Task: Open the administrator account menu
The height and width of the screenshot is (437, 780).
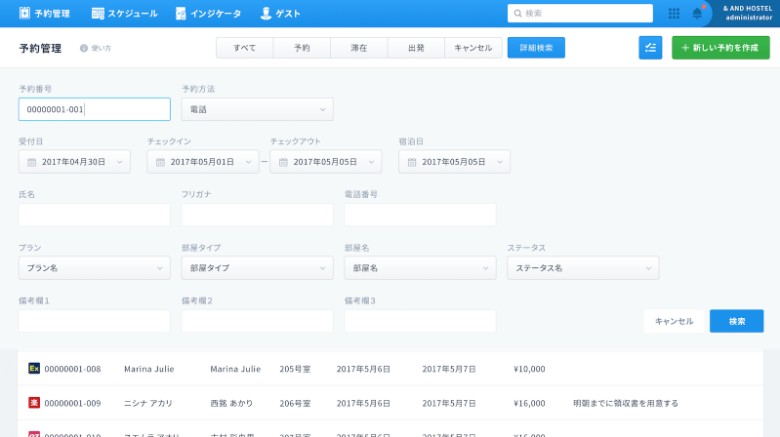Action: click(x=747, y=13)
